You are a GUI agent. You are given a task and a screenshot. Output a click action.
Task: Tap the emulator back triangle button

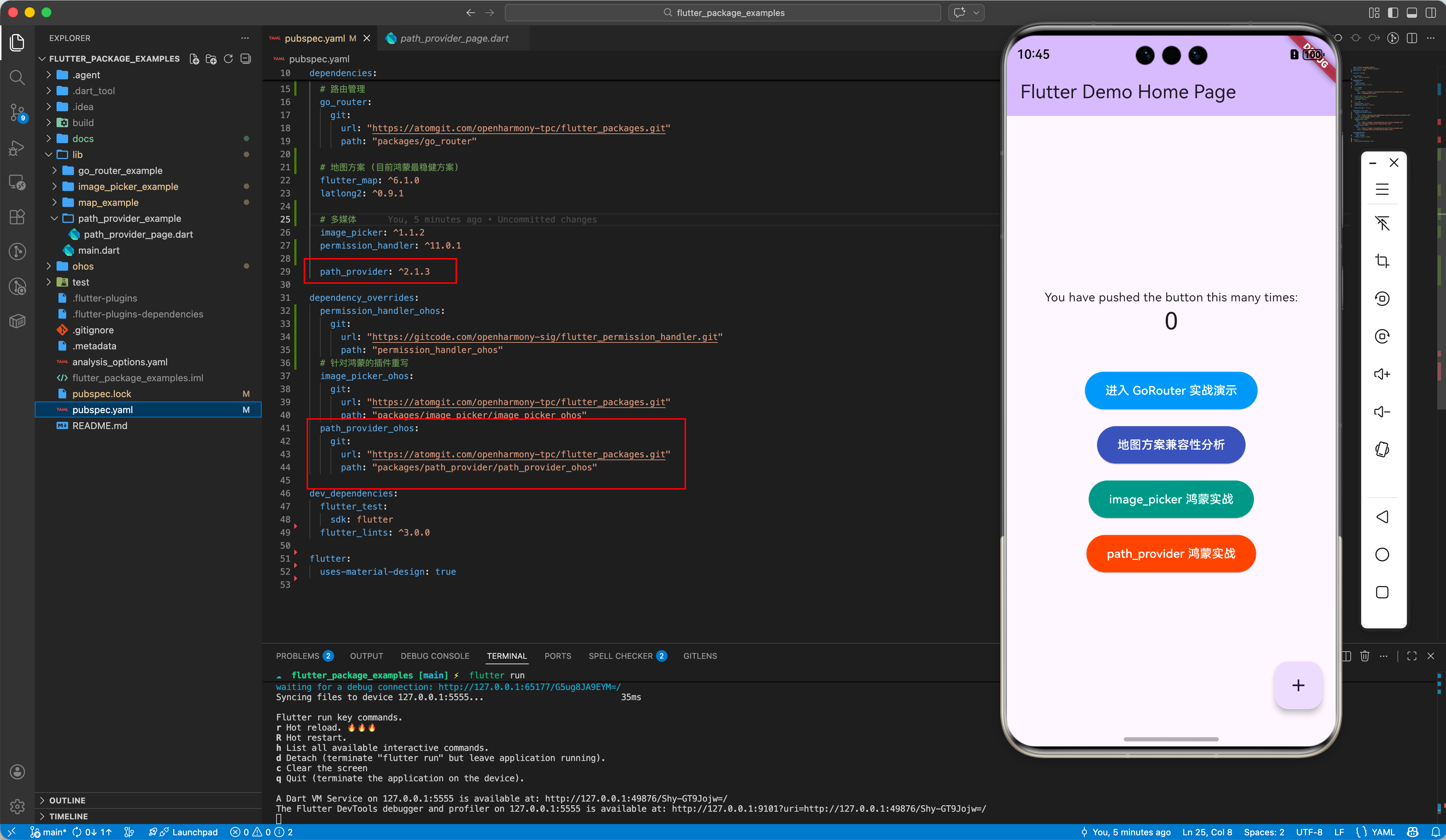tap(1382, 516)
